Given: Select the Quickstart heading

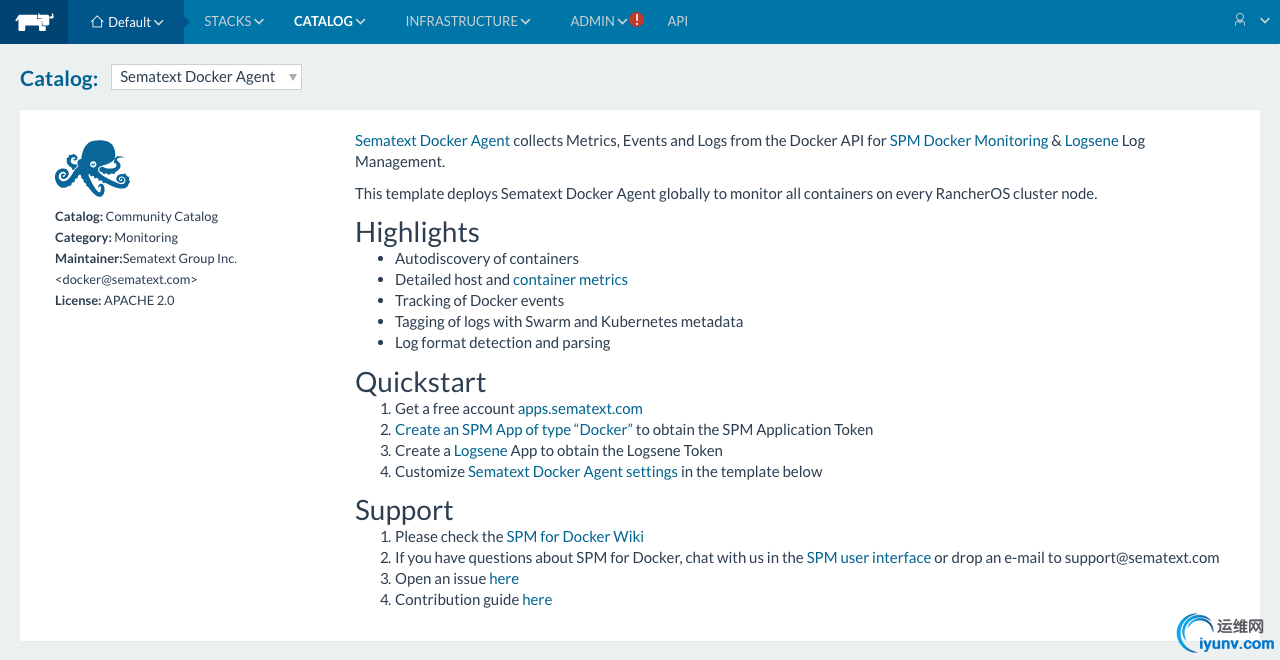Looking at the screenshot, I should (x=420, y=382).
